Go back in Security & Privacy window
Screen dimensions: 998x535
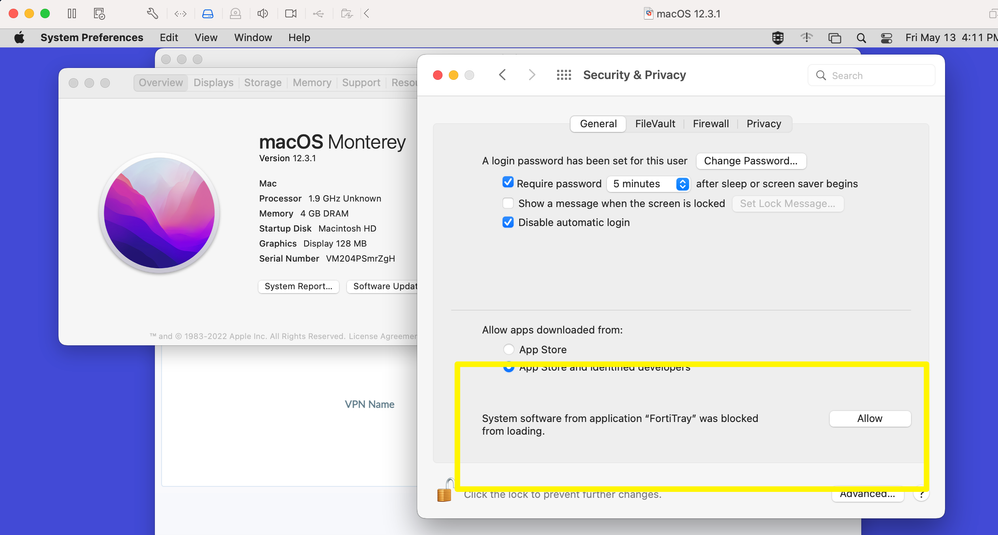(x=502, y=75)
